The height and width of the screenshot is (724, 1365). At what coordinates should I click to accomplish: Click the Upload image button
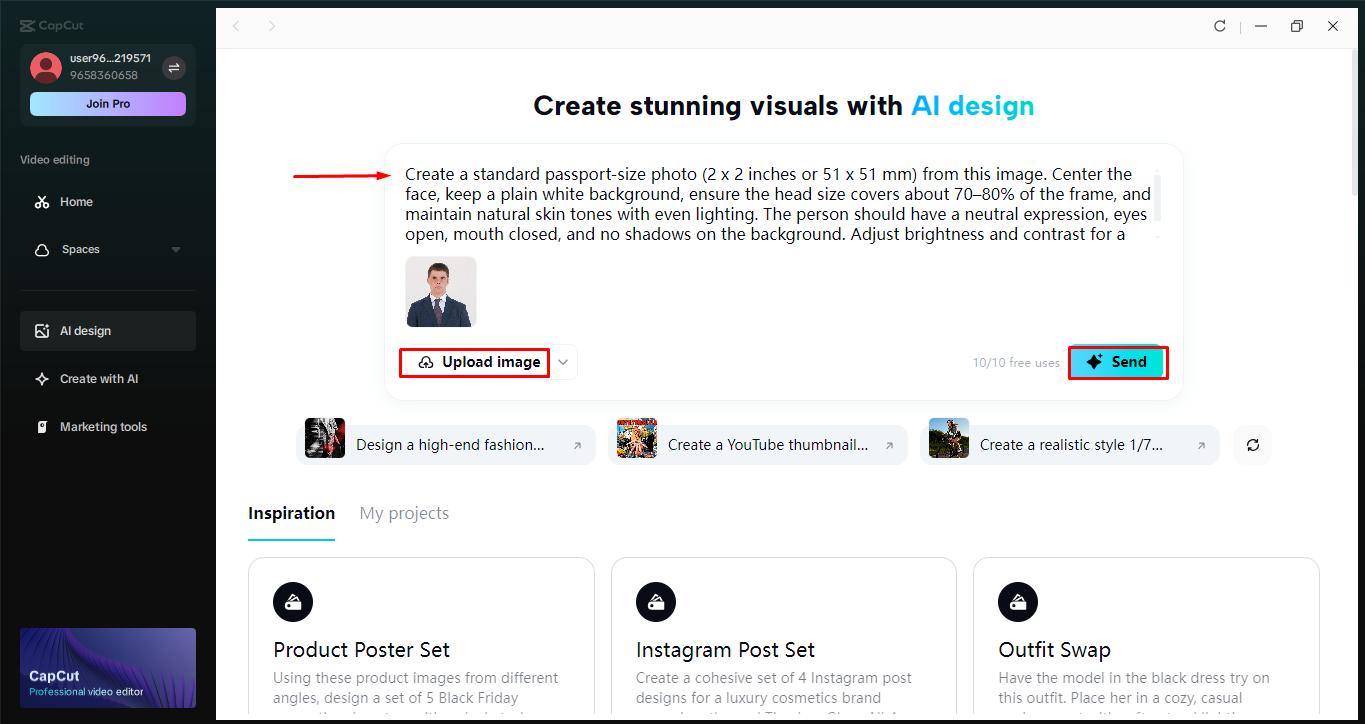[474, 362]
